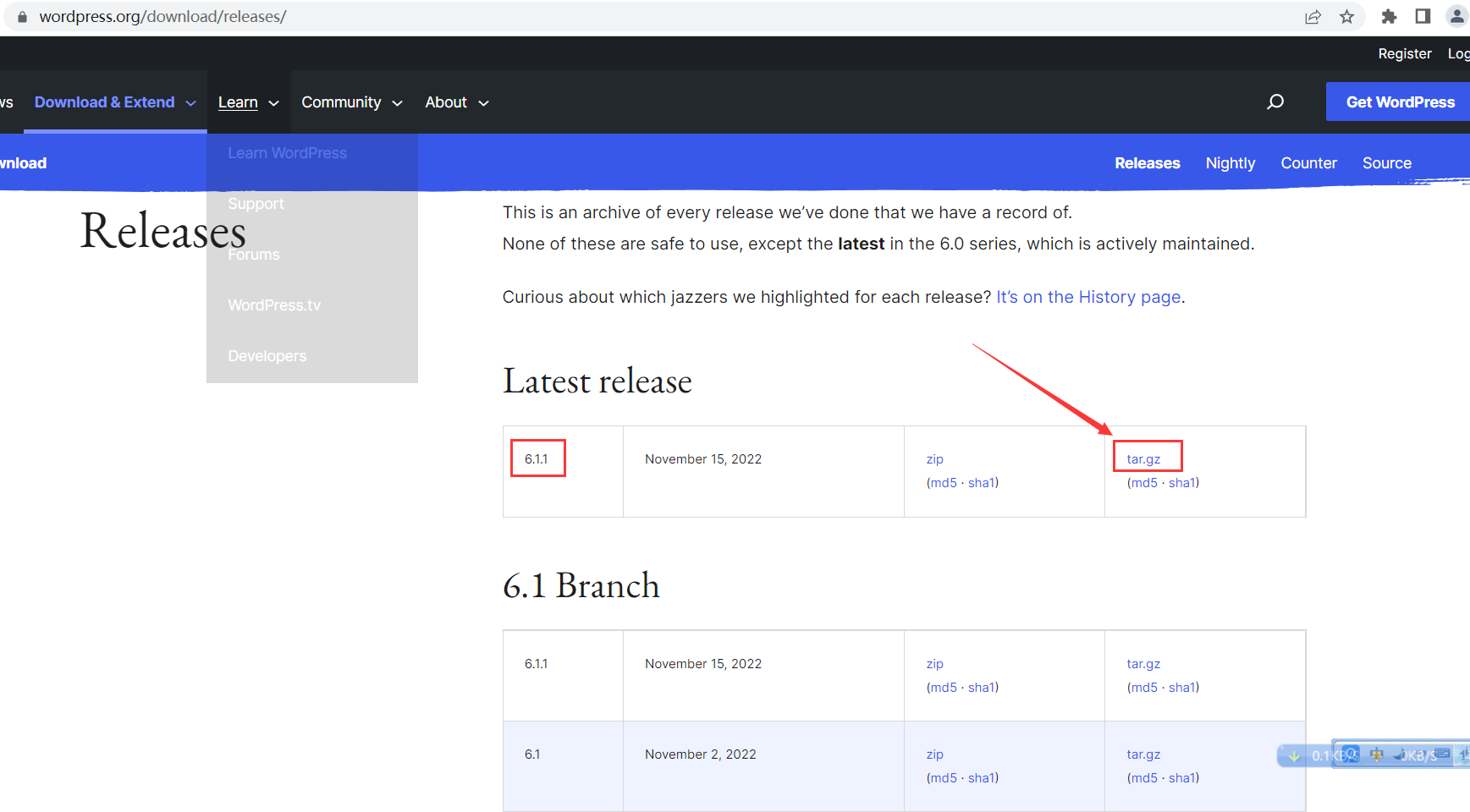The image size is (1470, 812).
Task: Choose Support in the Learn submenu
Action: [x=256, y=204]
